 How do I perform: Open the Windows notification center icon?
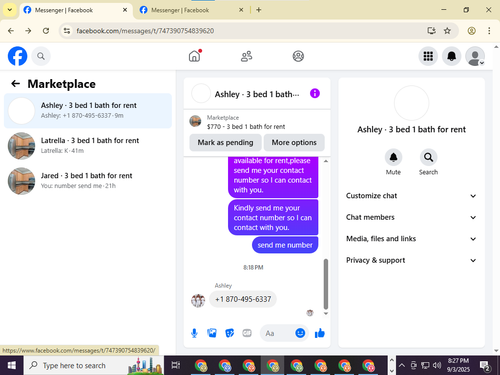click(485, 366)
